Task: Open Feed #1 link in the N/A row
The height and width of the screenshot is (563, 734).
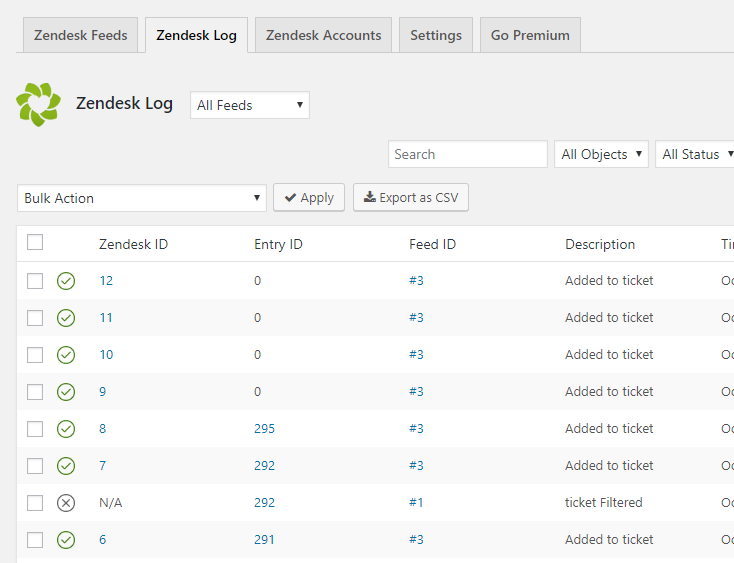Action: 416,502
